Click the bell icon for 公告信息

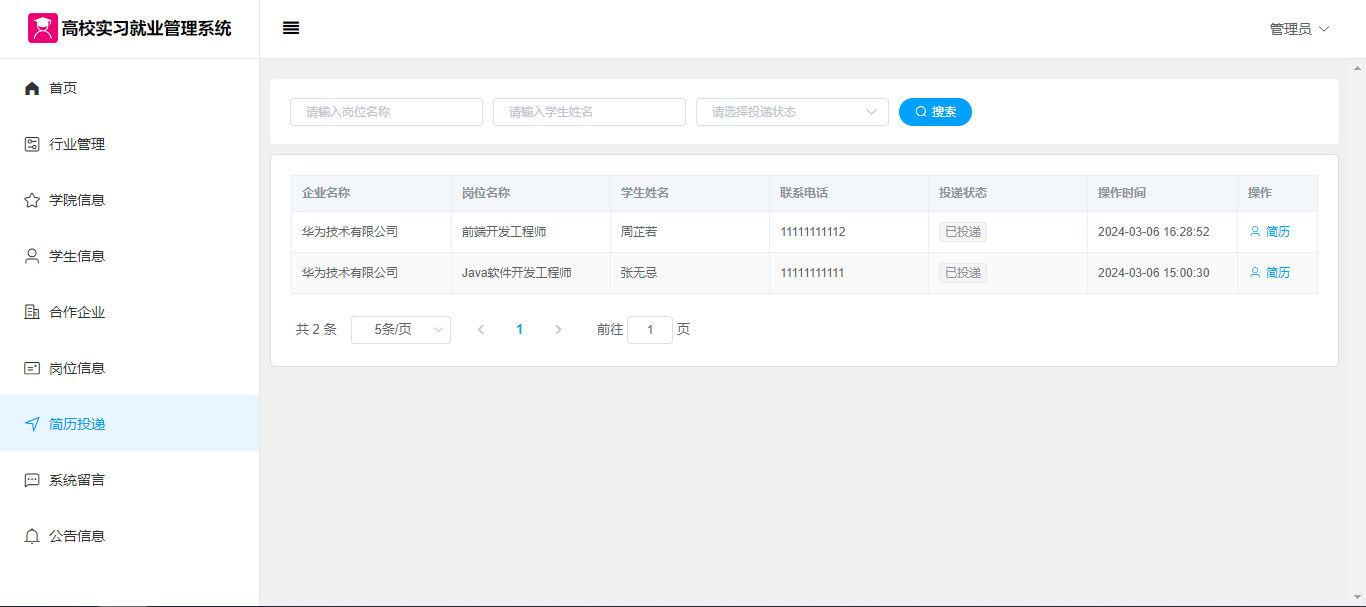click(x=32, y=536)
